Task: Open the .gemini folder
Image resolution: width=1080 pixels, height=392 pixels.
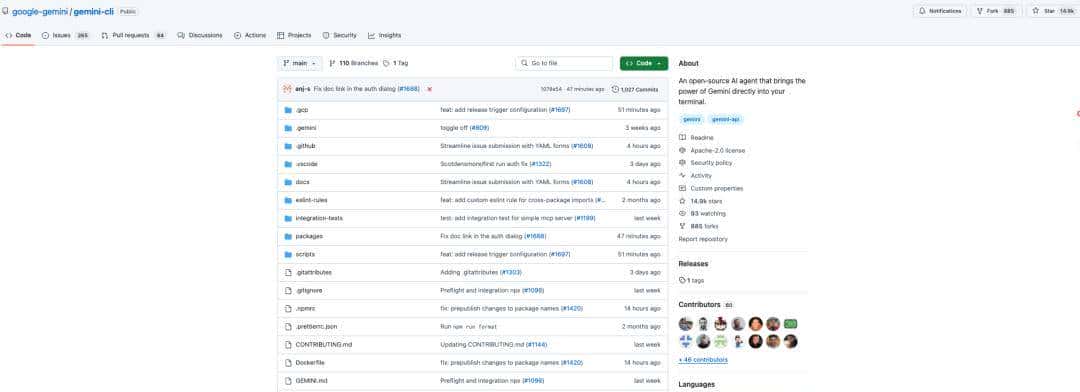Action: click(306, 128)
